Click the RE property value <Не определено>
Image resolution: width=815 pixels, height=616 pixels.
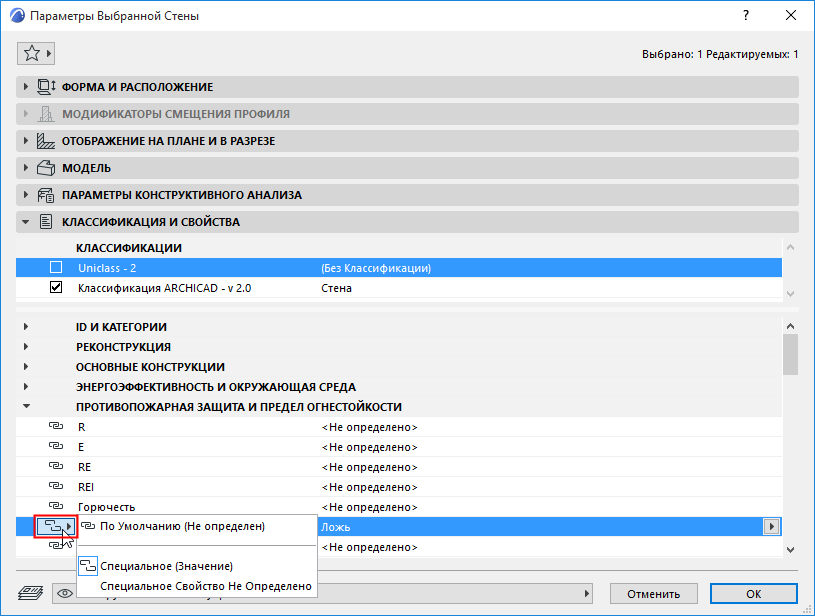click(x=370, y=467)
